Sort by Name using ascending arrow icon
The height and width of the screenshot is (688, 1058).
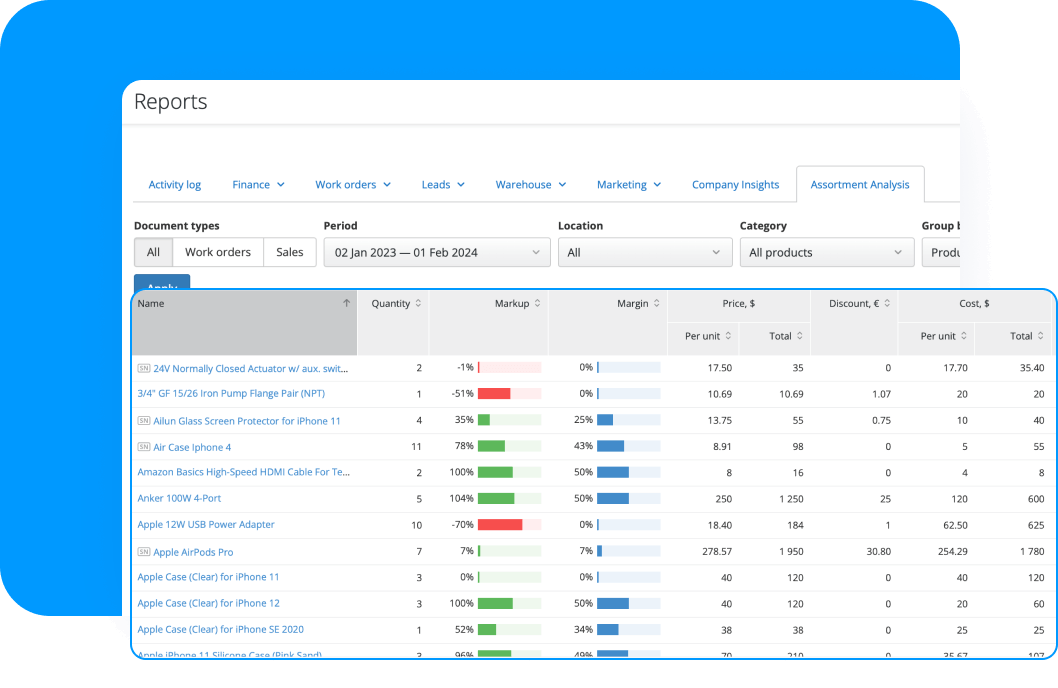click(347, 303)
